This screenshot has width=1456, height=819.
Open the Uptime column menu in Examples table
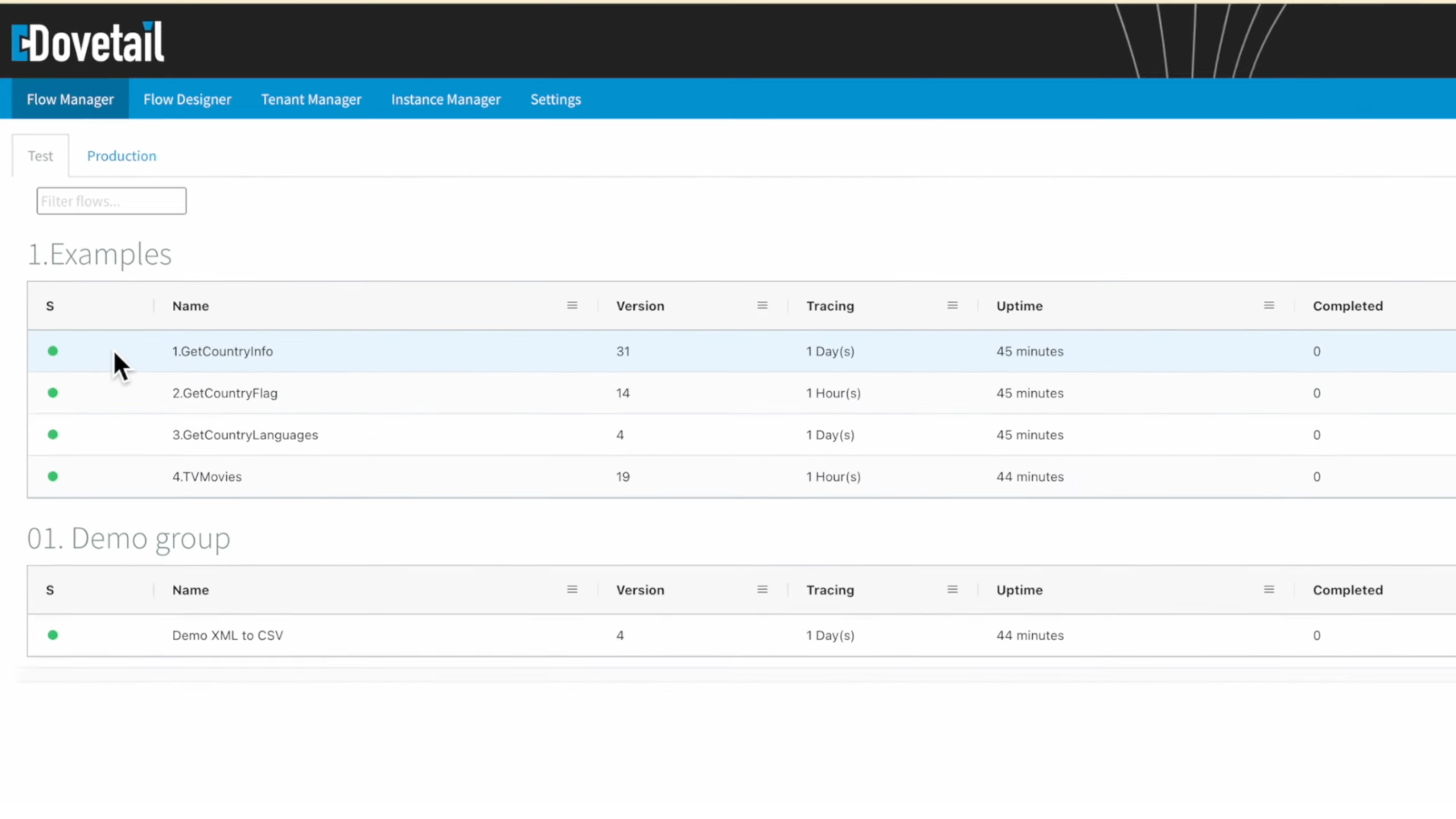[x=1269, y=306]
